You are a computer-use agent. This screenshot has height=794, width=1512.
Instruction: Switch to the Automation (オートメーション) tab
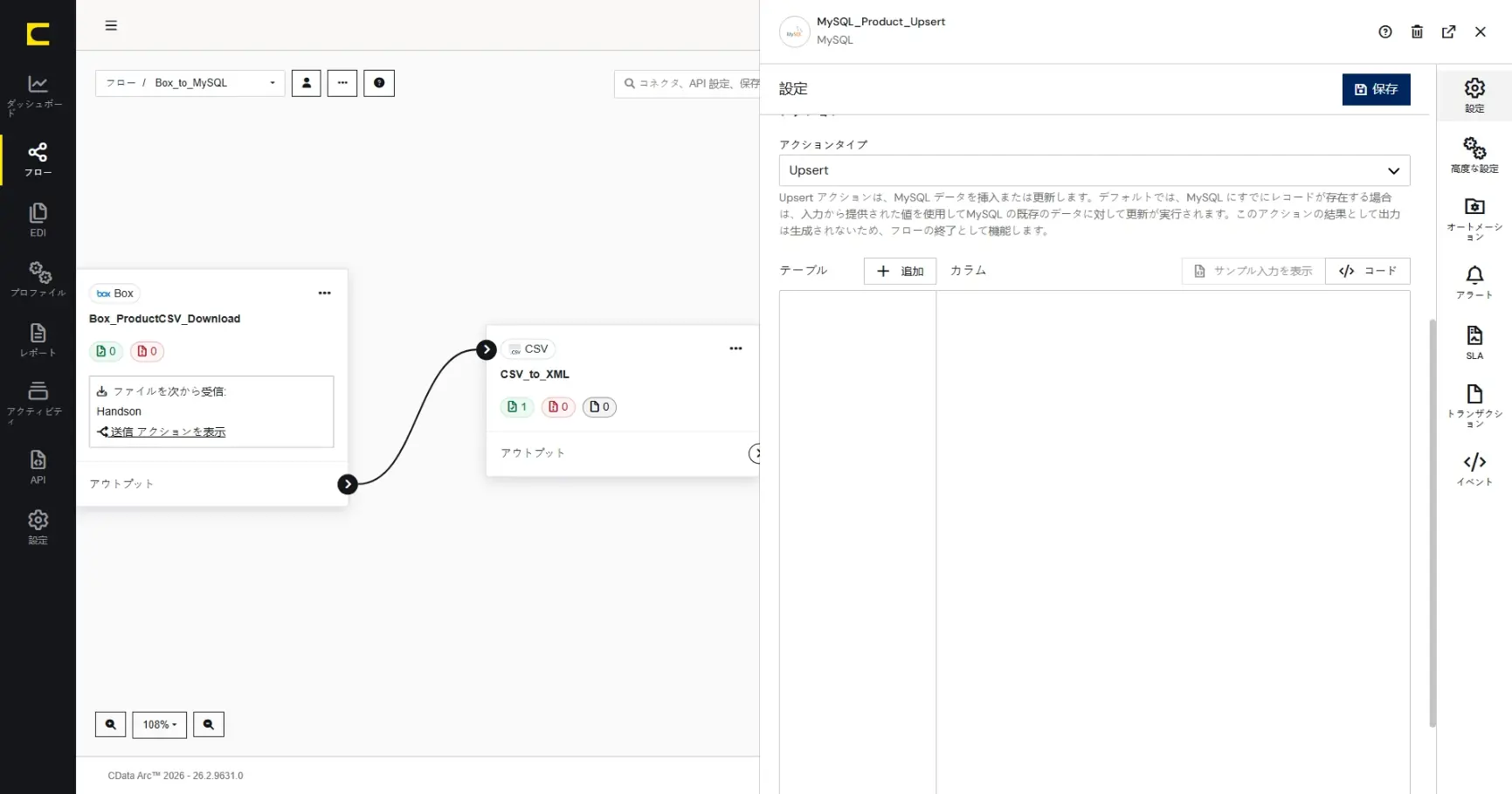pos(1474,219)
